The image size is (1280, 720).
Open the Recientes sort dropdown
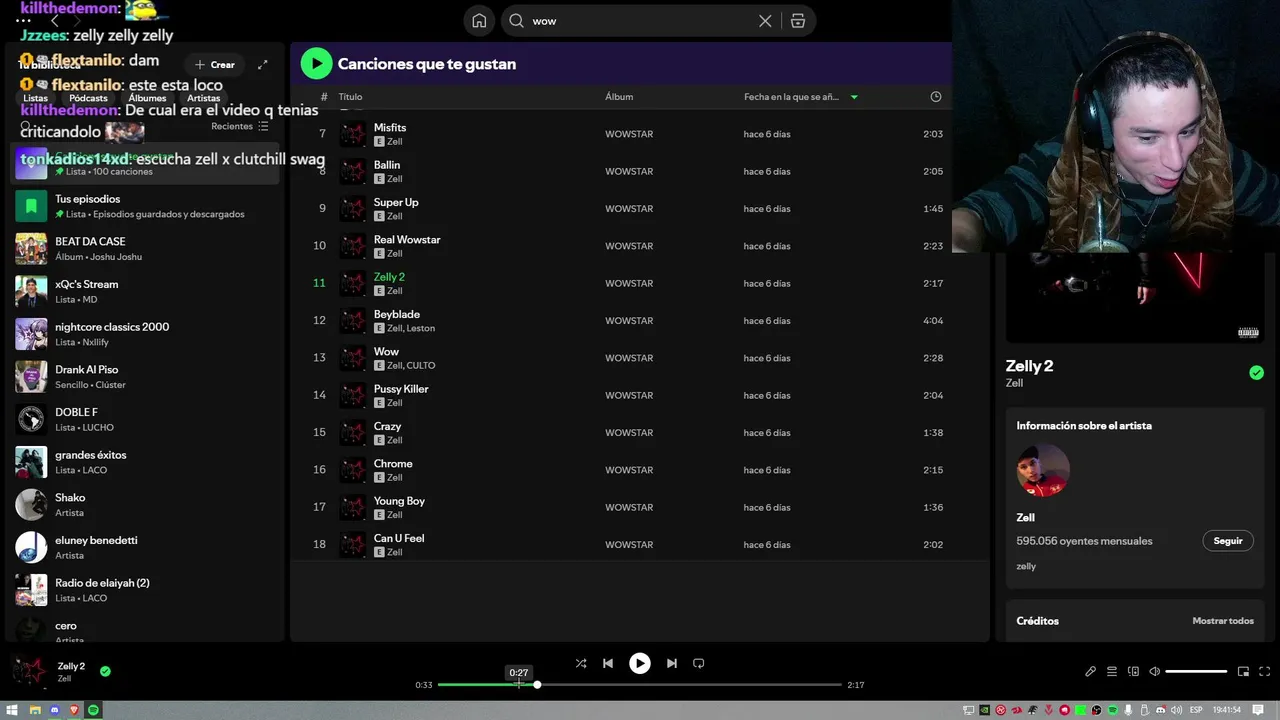point(240,127)
